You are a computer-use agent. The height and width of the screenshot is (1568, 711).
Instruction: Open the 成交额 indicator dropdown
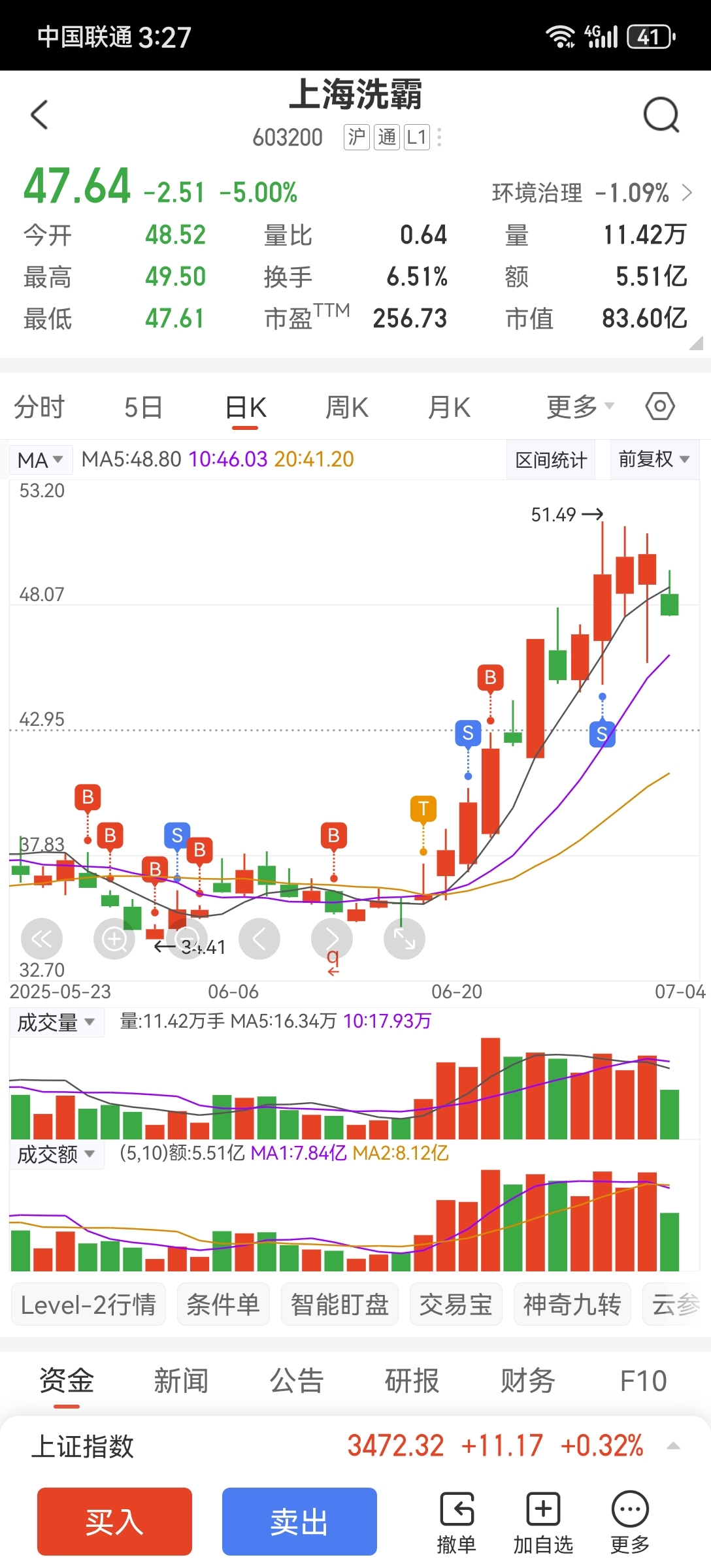pyautogui.click(x=56, y=1154)
